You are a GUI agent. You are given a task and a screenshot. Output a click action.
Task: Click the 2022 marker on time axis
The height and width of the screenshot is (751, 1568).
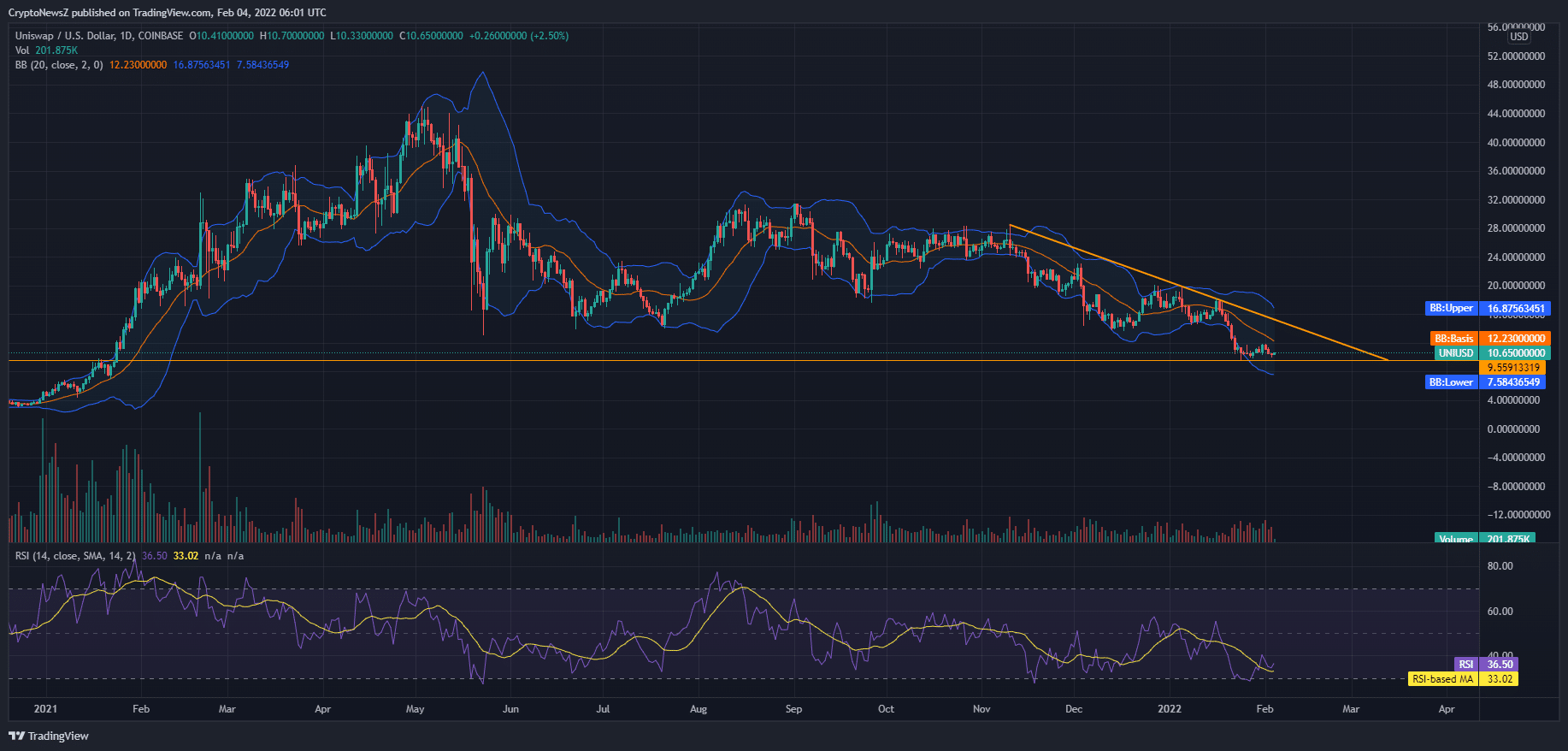[1169, 709]
